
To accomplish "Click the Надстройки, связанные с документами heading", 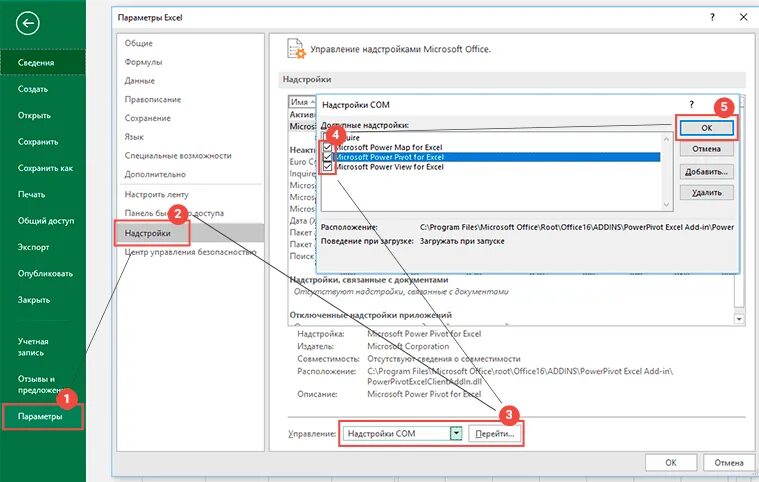I will (369, 280).
